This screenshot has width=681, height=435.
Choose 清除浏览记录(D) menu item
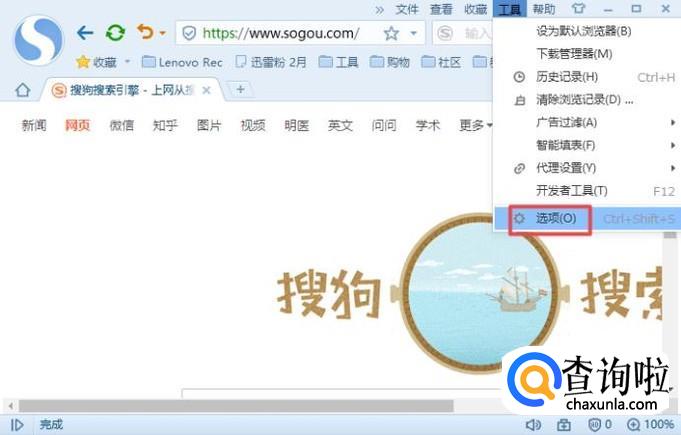coord(584,100)
